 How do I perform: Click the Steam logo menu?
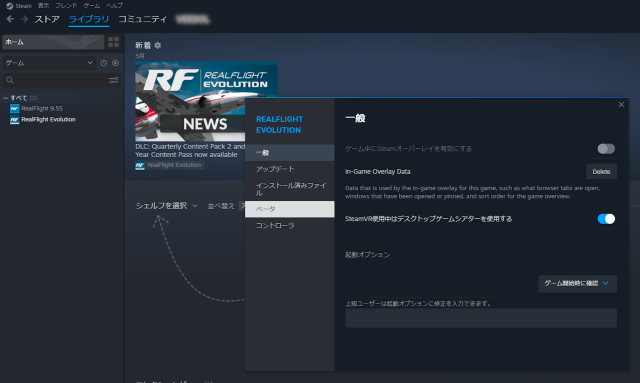point(19,6)
